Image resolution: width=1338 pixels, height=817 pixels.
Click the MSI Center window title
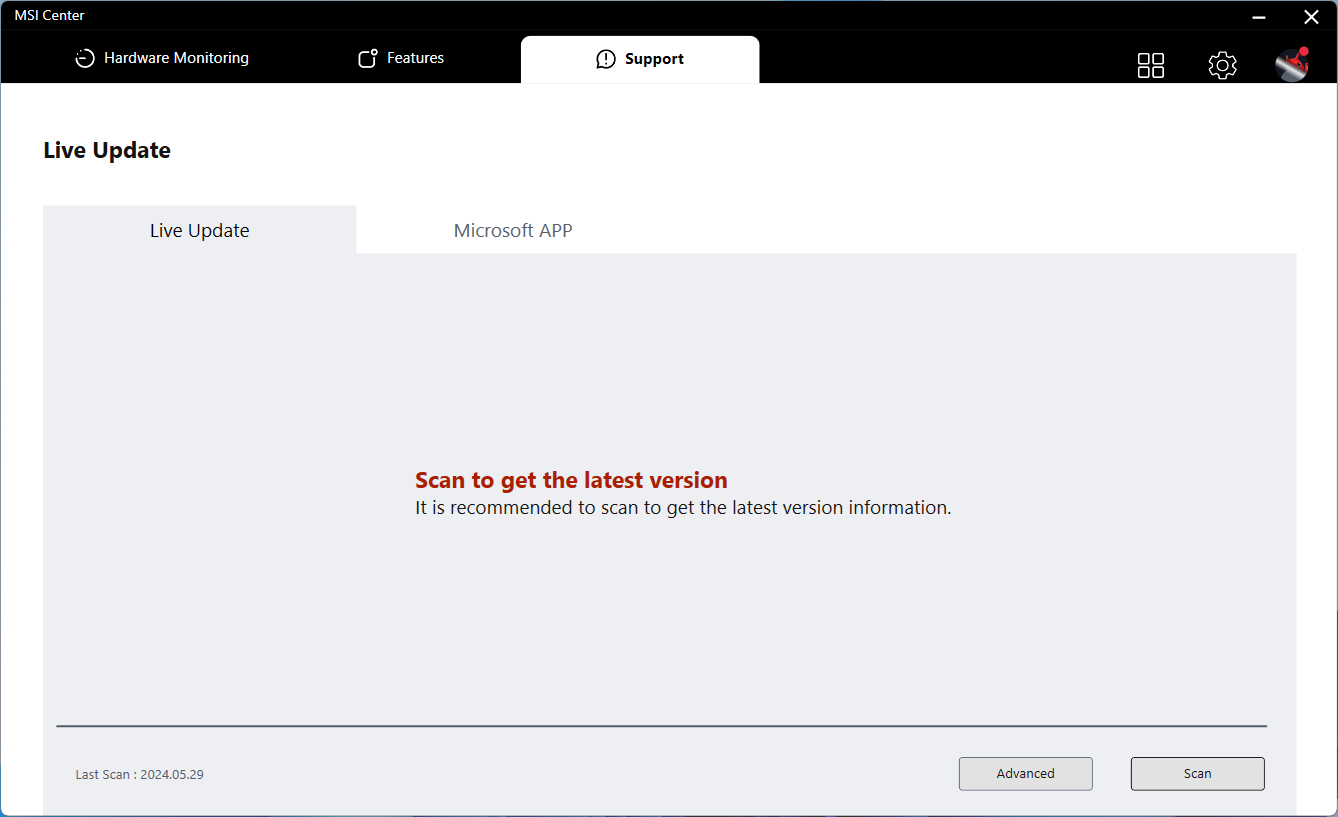49,15
